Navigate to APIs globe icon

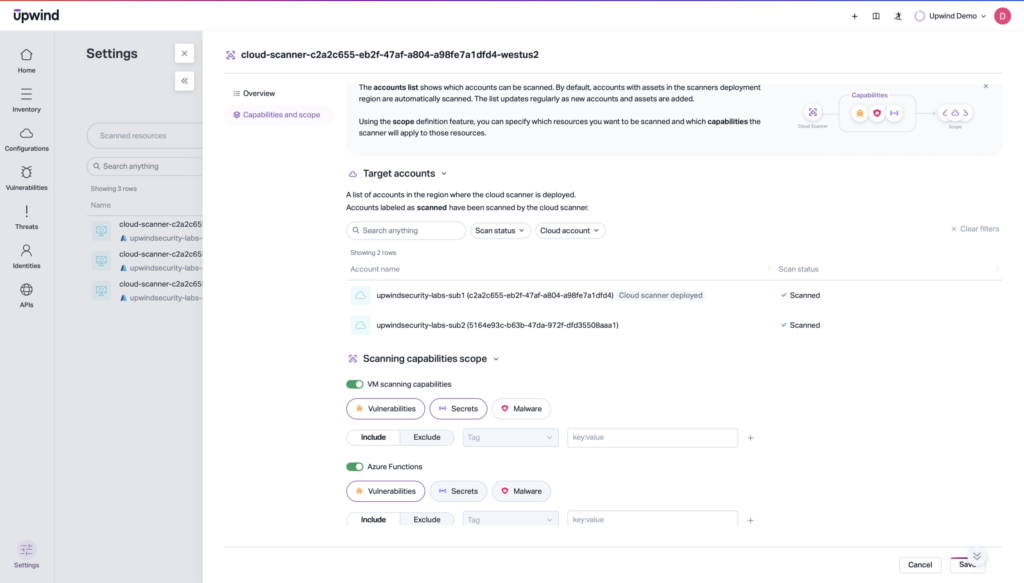tap(26, 295)
